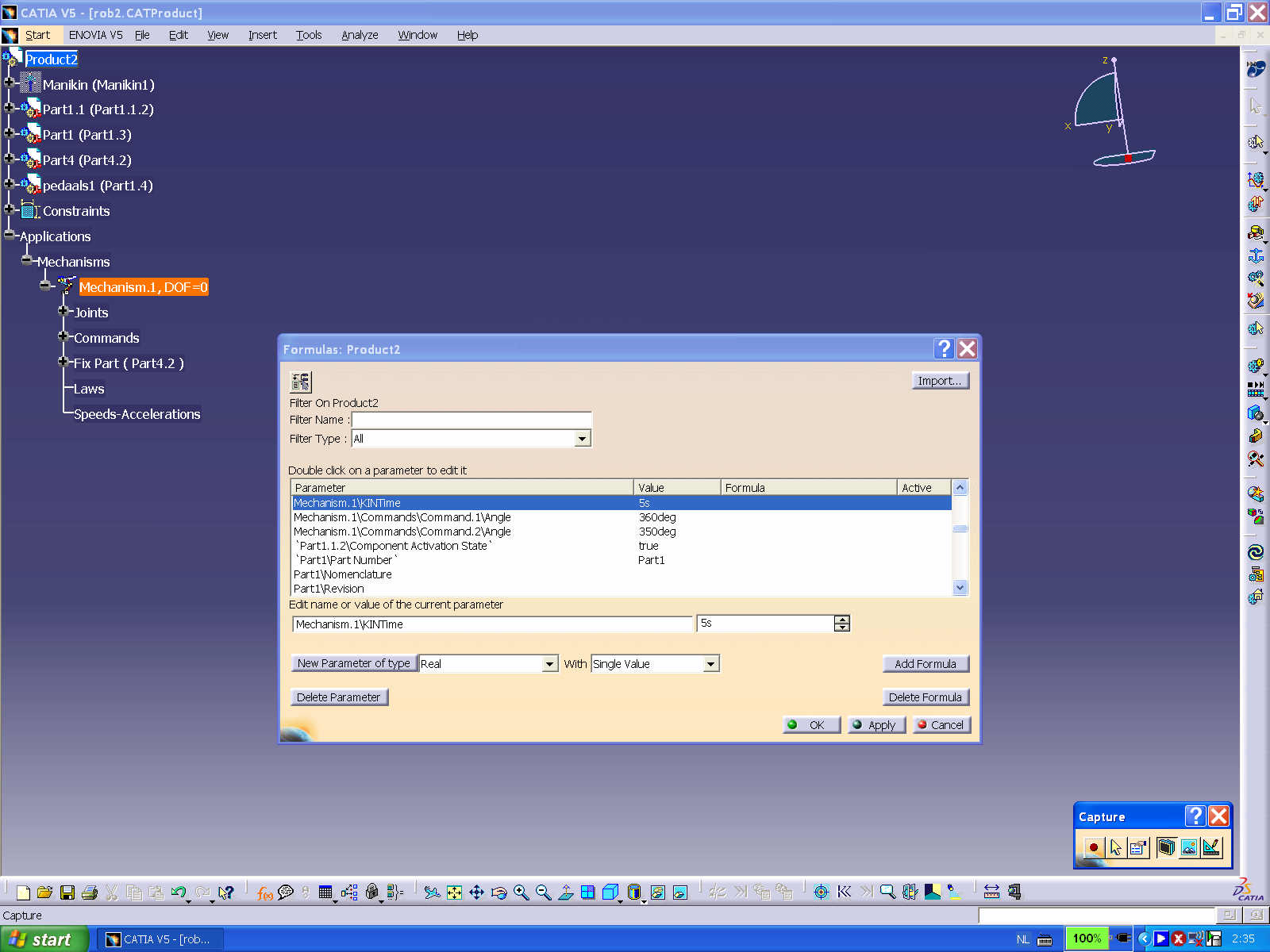Click the Delete Parameter button
The image size is (1270, 952).
339,697
